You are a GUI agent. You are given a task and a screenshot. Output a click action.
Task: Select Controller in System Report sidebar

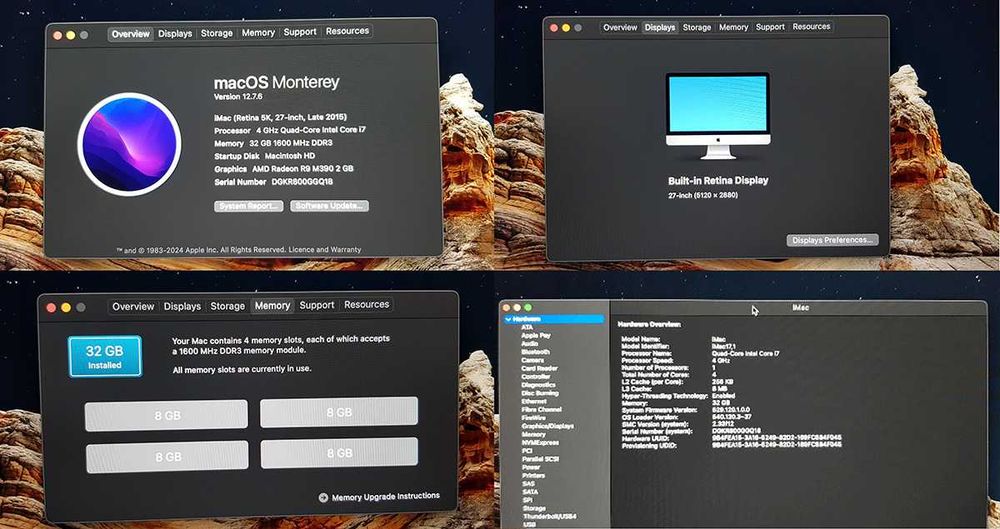coord(536,376)
